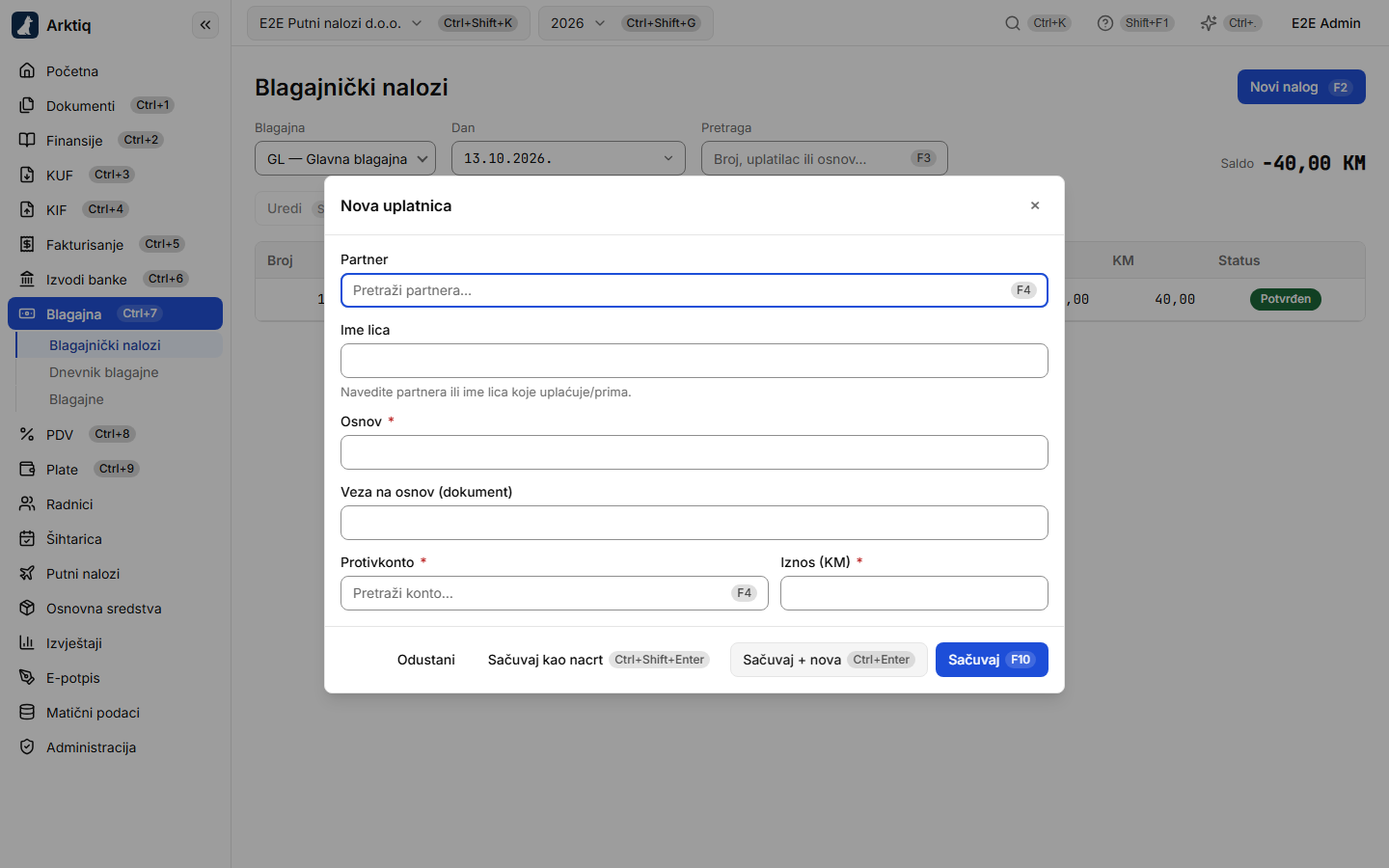Screen dimensions: 1389x868
Task: Click Sačuvaj + nova button
Action: tap(829, 660)
